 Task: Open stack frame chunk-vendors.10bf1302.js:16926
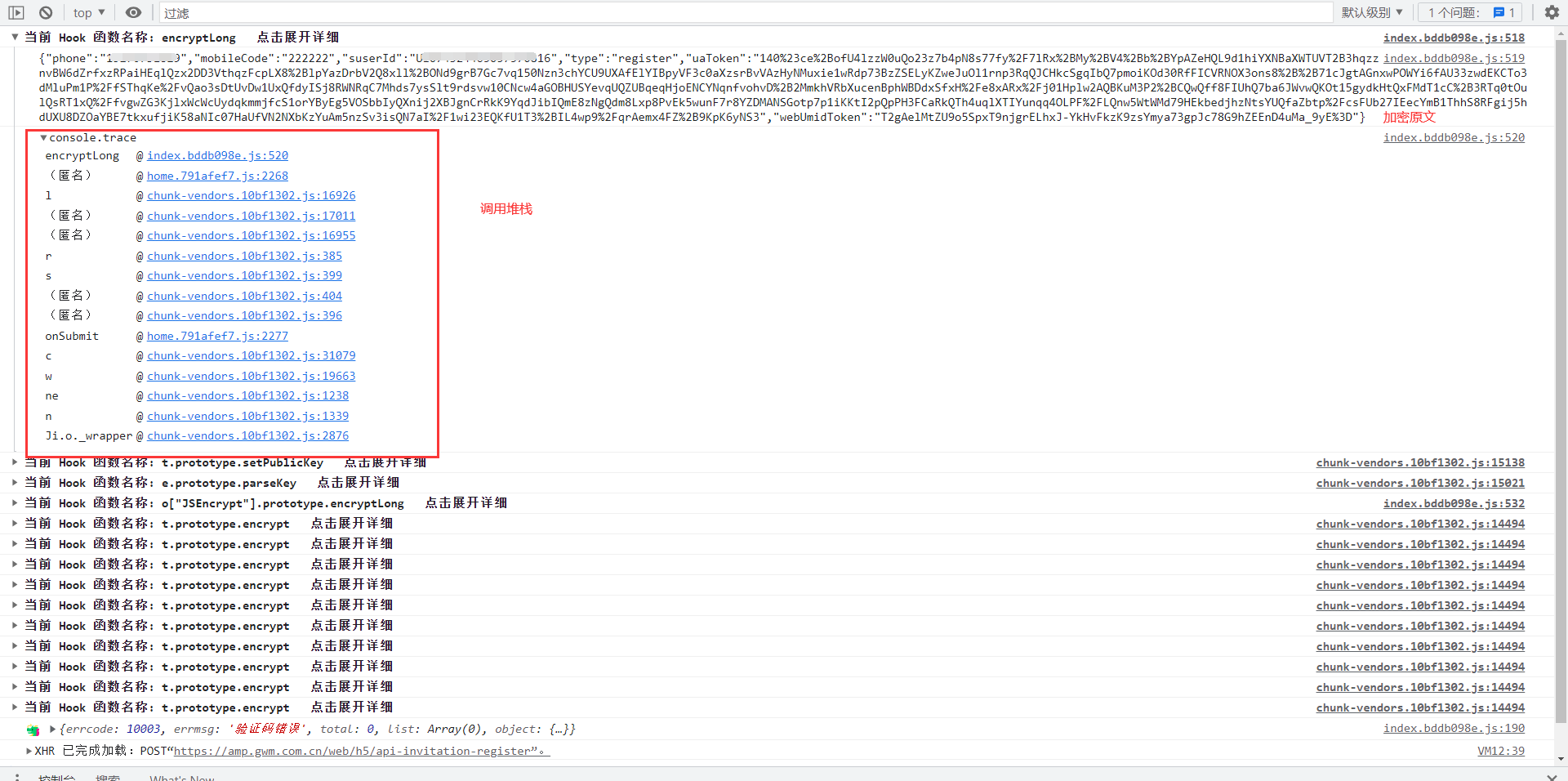click(251, 195)
